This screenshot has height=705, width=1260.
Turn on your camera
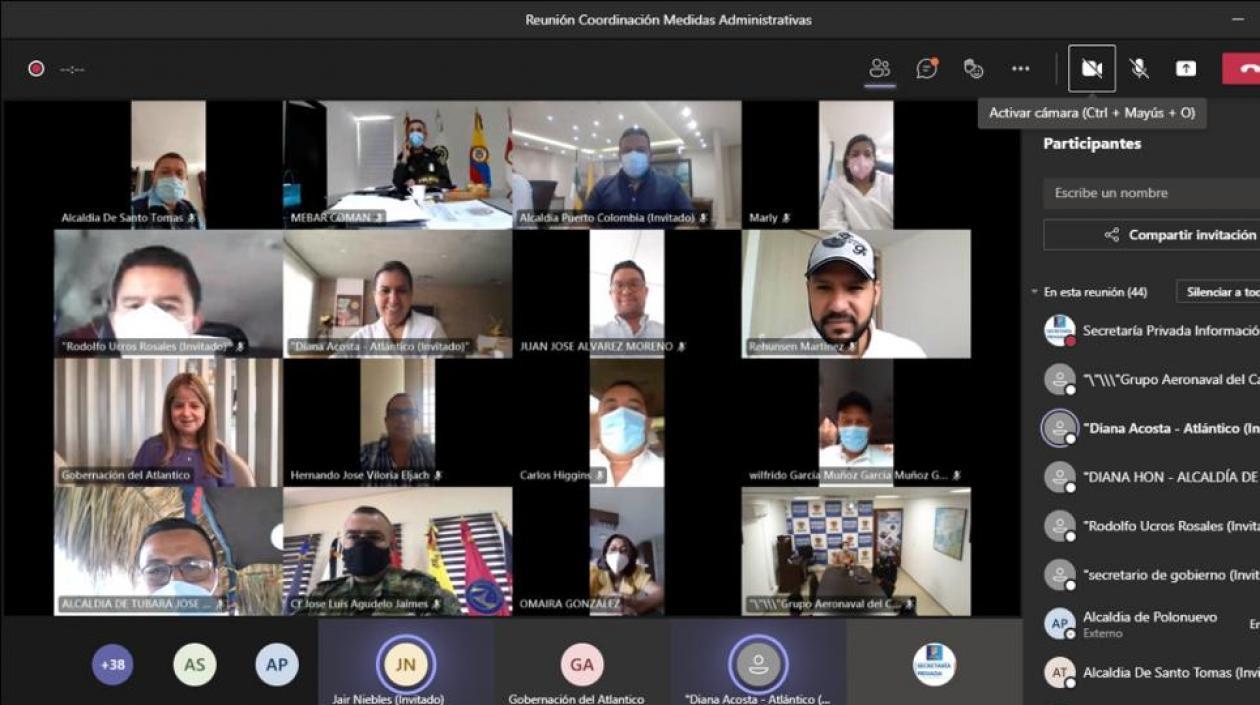(x=1092, y=67)
